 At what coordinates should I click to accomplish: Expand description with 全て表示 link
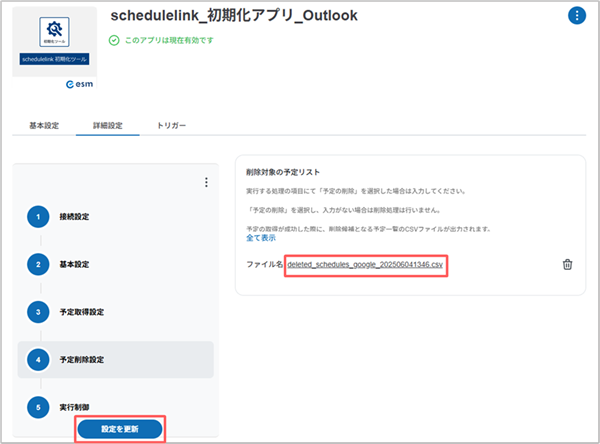click(261, 238)
